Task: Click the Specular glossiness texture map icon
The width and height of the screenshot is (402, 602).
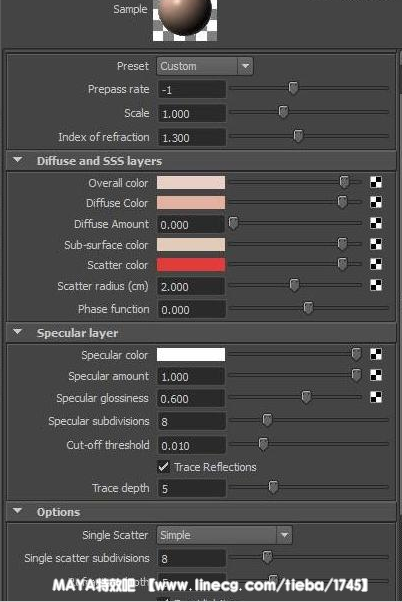Action: [376, 397]
